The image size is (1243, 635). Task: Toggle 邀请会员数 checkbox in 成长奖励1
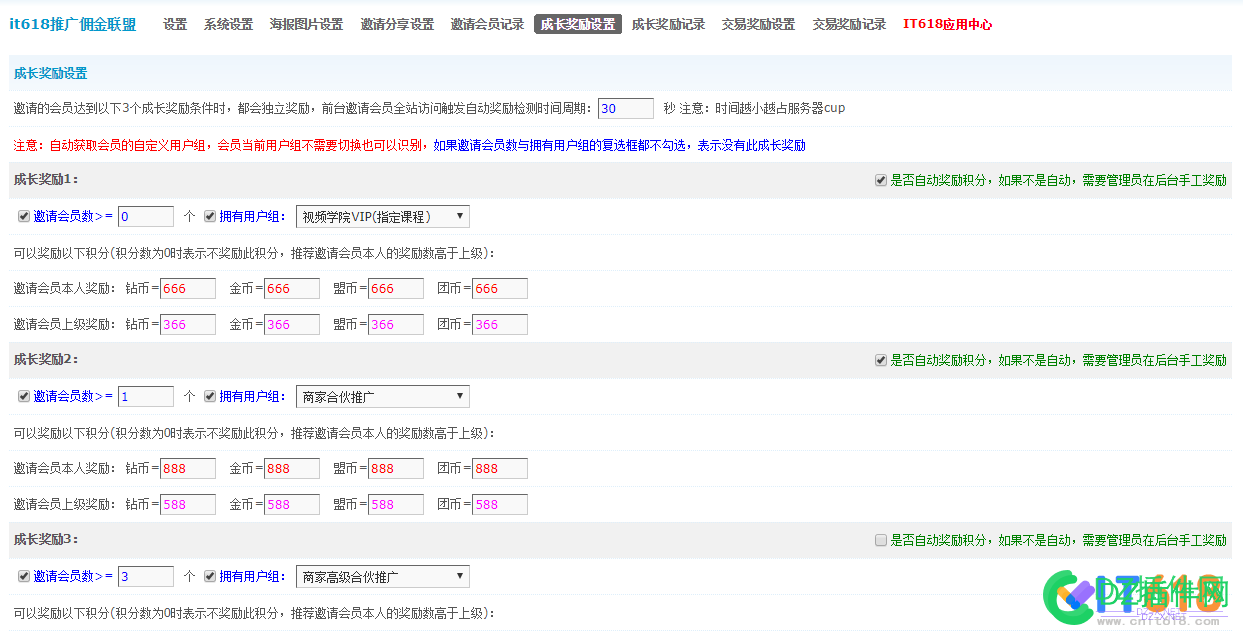click(x=22, y=215)
